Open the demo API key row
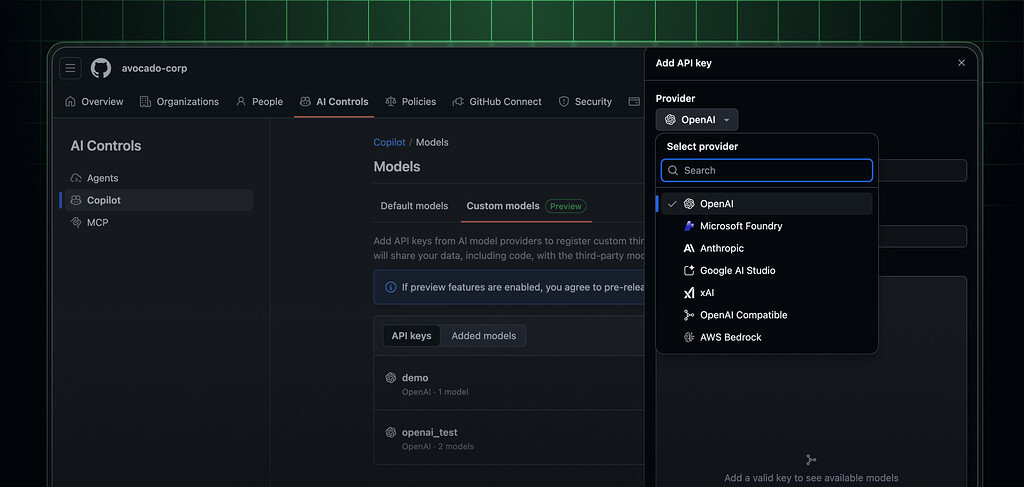This screenshot has height=487, width=1024. pyautogui.click(x=509, y=384)
